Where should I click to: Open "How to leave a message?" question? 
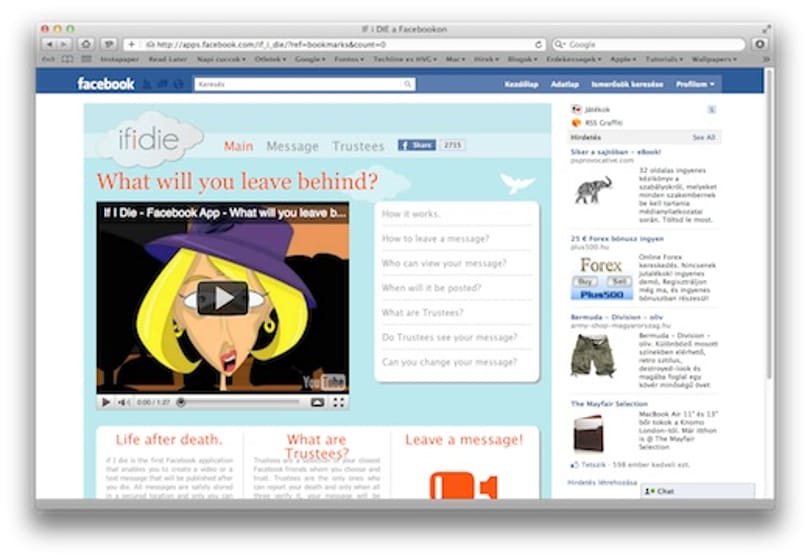(435, 238)
